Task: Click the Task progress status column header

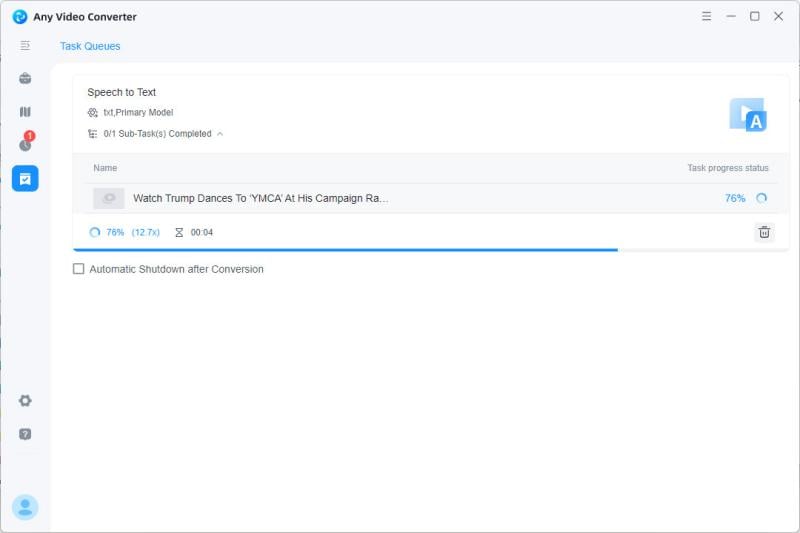Action: (x=728, y=168)
